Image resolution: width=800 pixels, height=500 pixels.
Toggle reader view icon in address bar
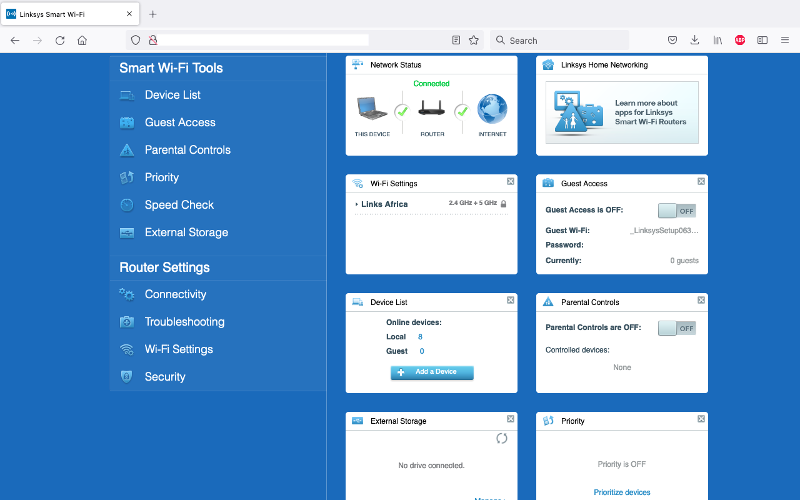click(x=456, y=40)
